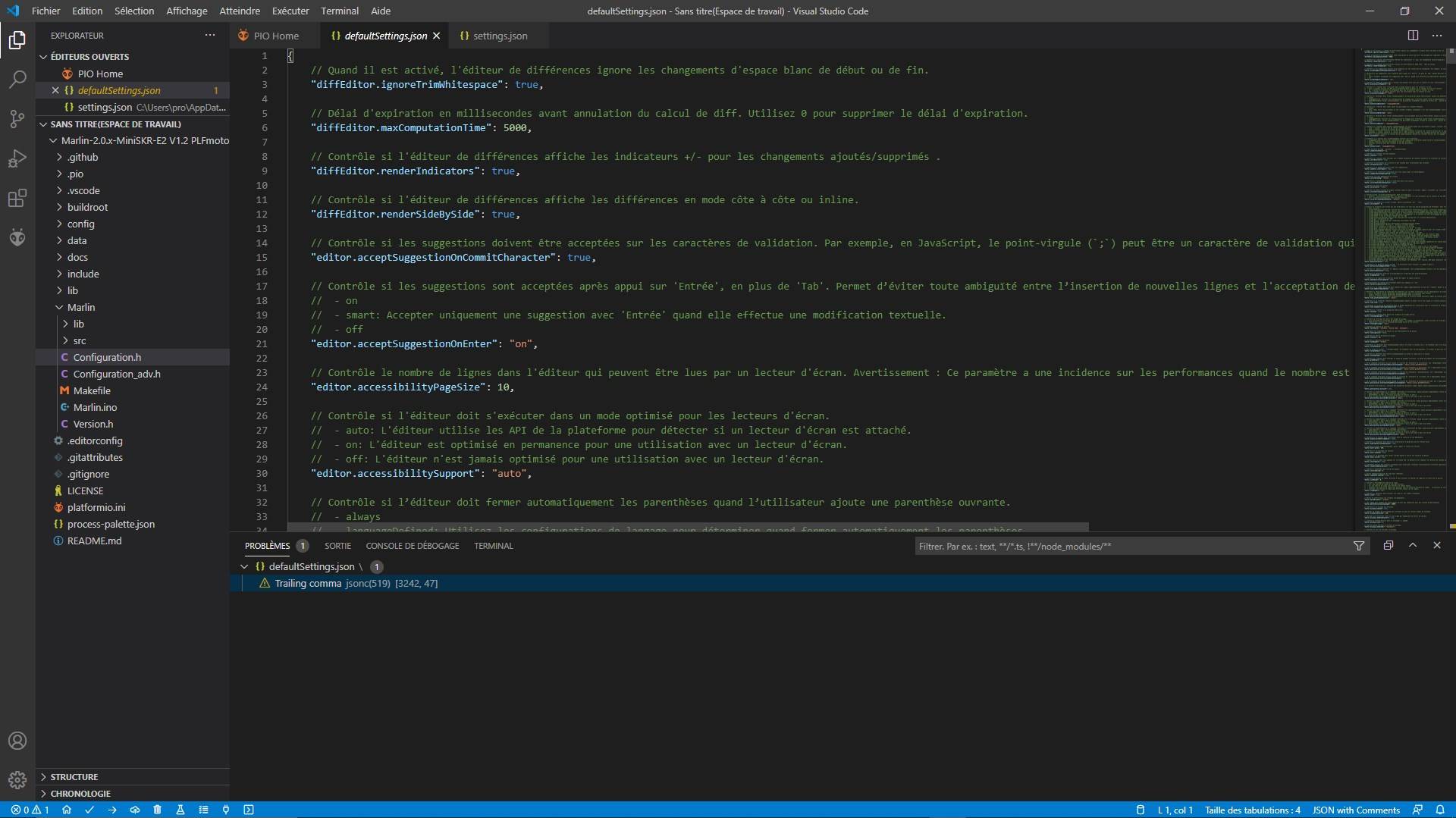Screen dimensions: 1456x818
Task: Click the filter funnel icon in Problems
Action: (1359, 546)
